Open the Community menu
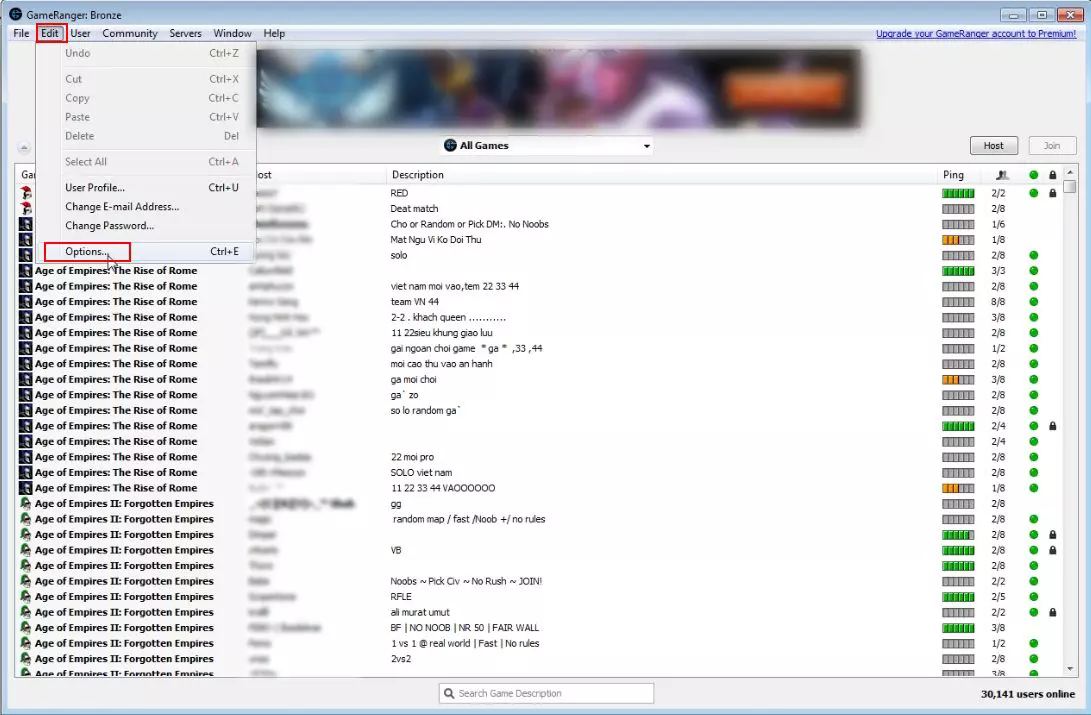 129,33
